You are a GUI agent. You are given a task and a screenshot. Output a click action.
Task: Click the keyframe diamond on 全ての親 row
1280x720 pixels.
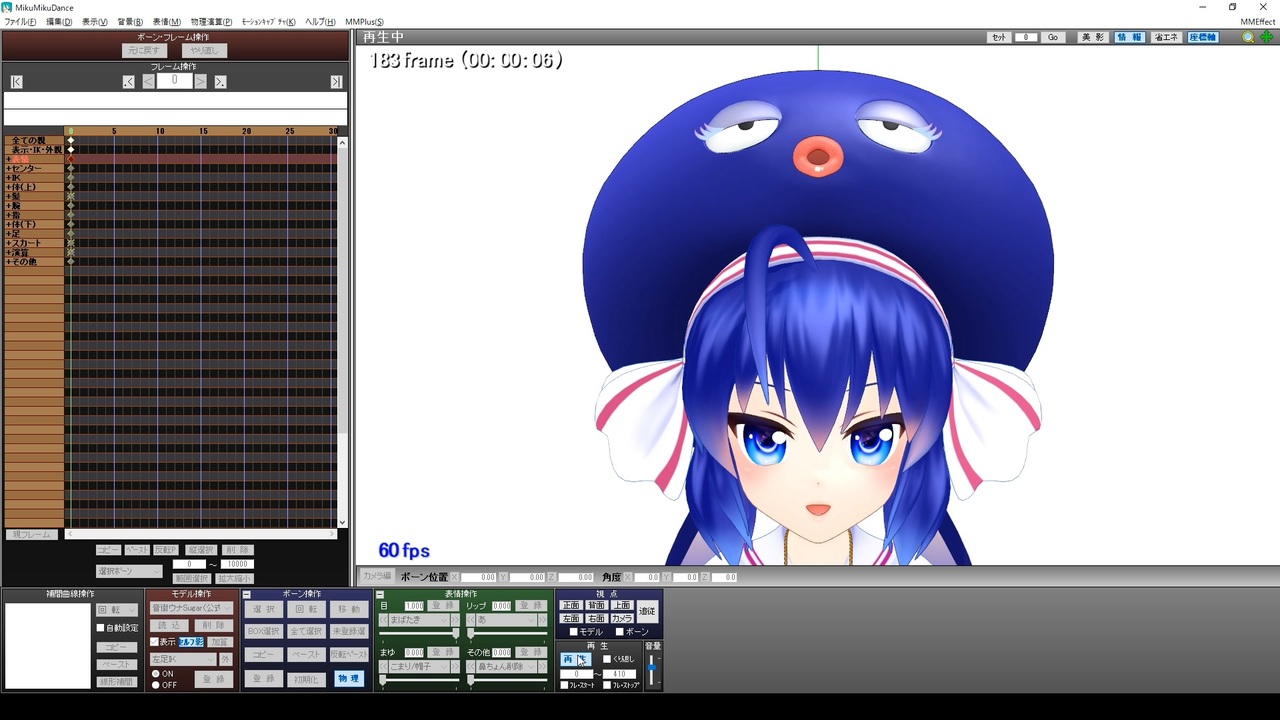point(70,141)
